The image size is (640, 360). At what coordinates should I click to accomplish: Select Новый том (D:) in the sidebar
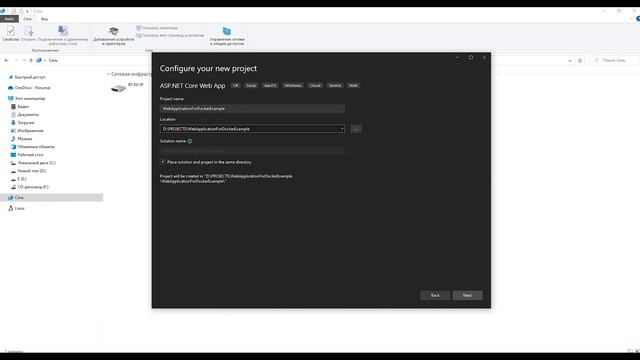coord(31,171)
